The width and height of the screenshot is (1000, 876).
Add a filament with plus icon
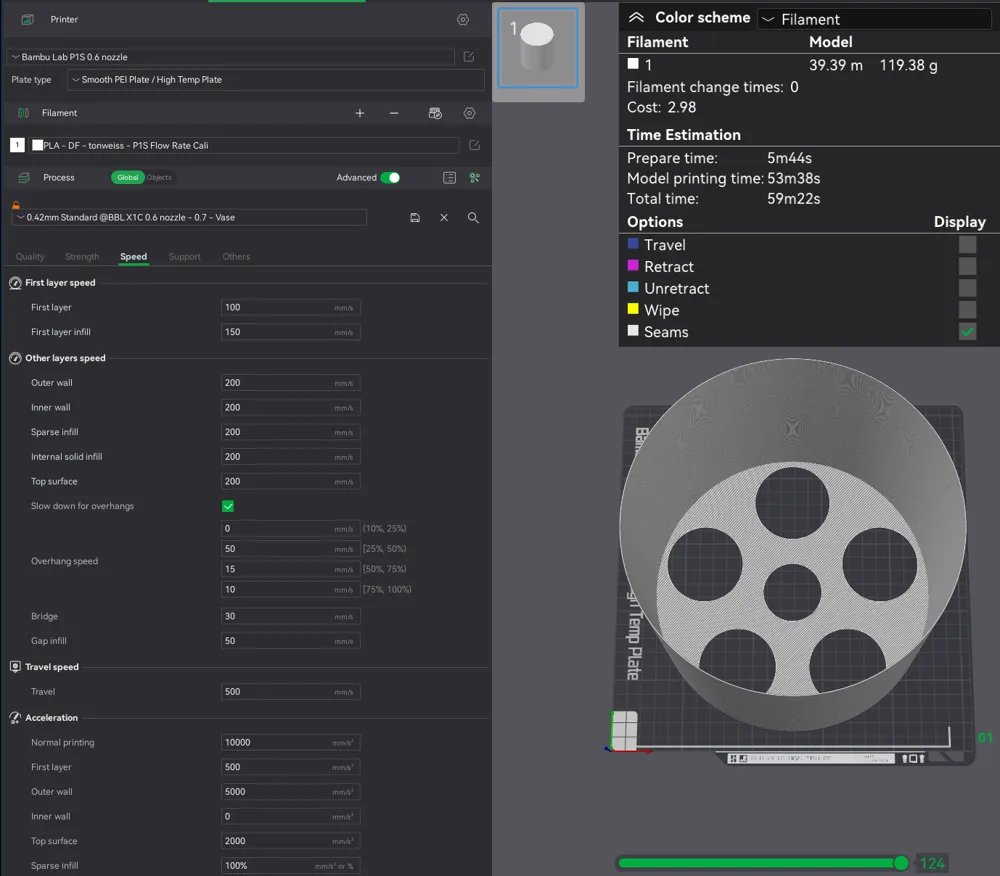(x=360, y=113)
